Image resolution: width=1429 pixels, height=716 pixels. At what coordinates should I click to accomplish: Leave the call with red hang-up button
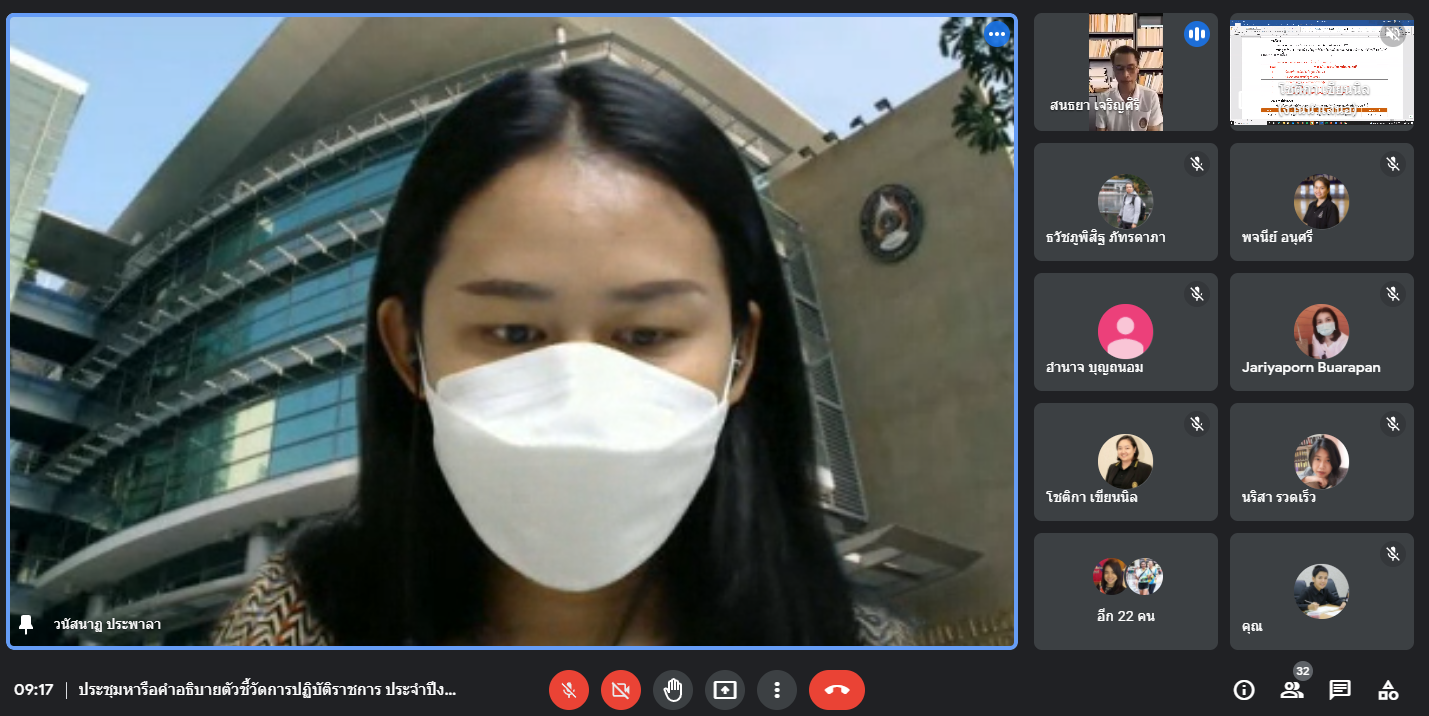pos(837,690)
